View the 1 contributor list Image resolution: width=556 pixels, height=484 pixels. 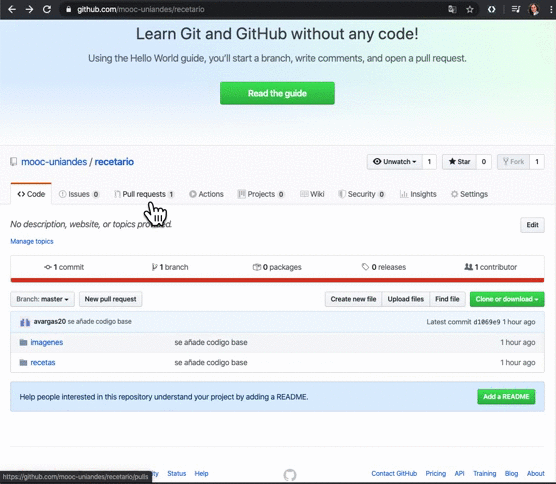tap(491, 267)
